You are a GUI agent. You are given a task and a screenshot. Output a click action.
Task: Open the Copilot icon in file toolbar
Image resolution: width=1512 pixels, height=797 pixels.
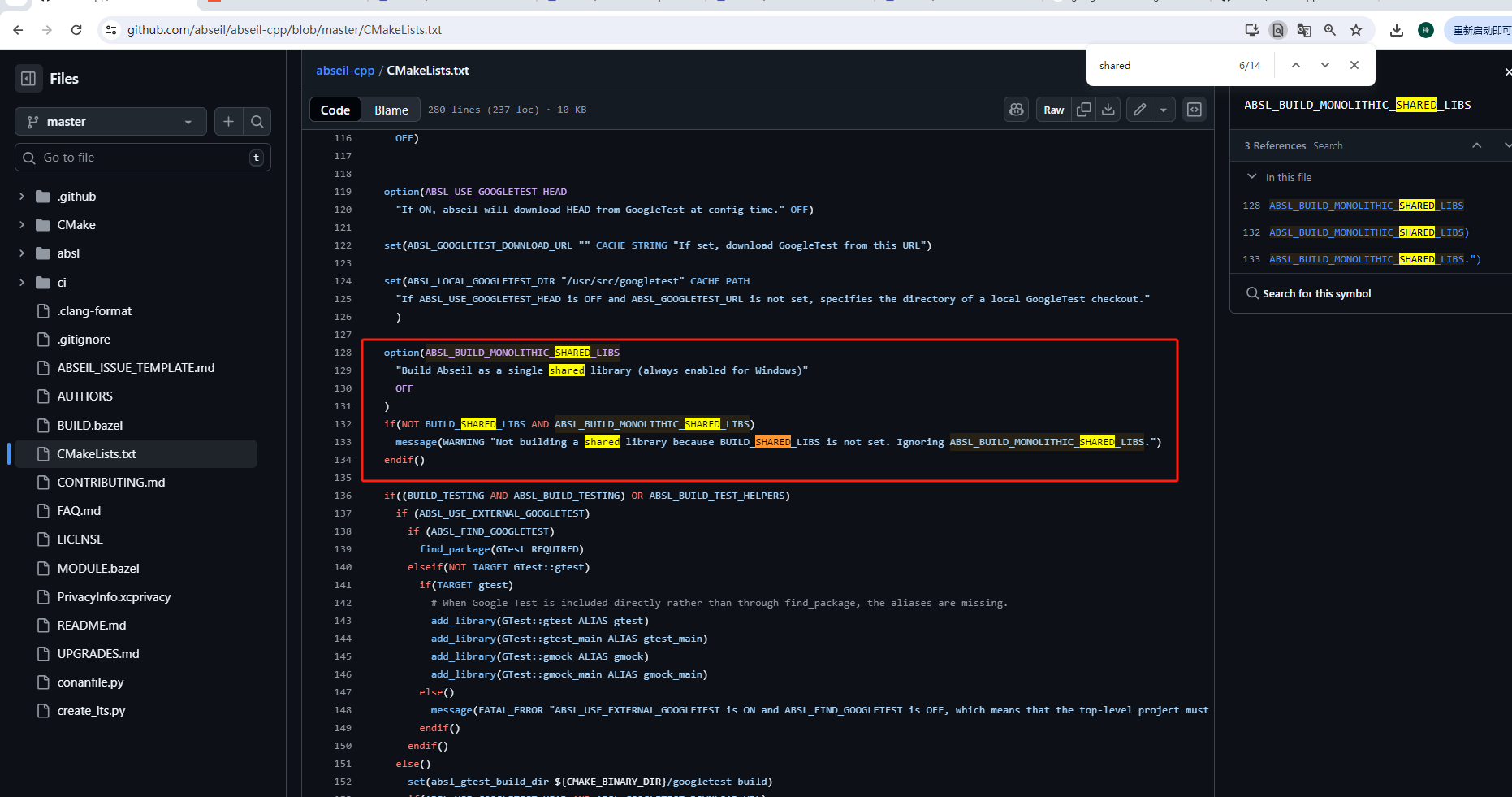[1017, 110]
